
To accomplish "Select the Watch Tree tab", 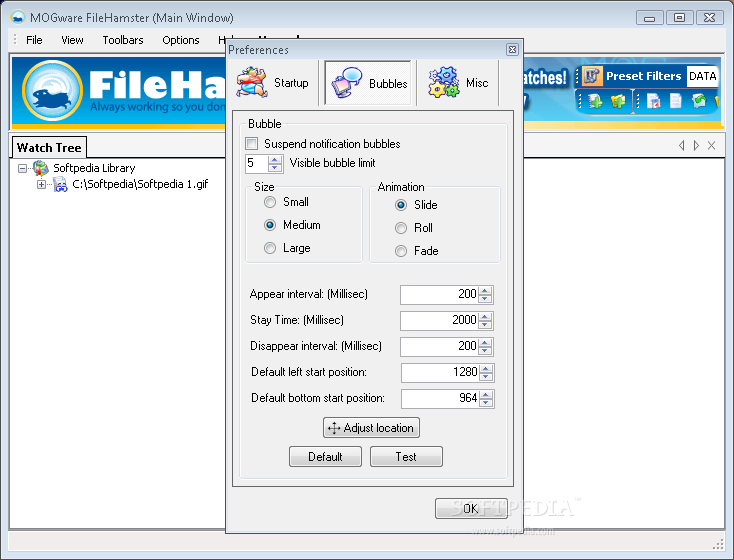I will [x=49, y=147].
